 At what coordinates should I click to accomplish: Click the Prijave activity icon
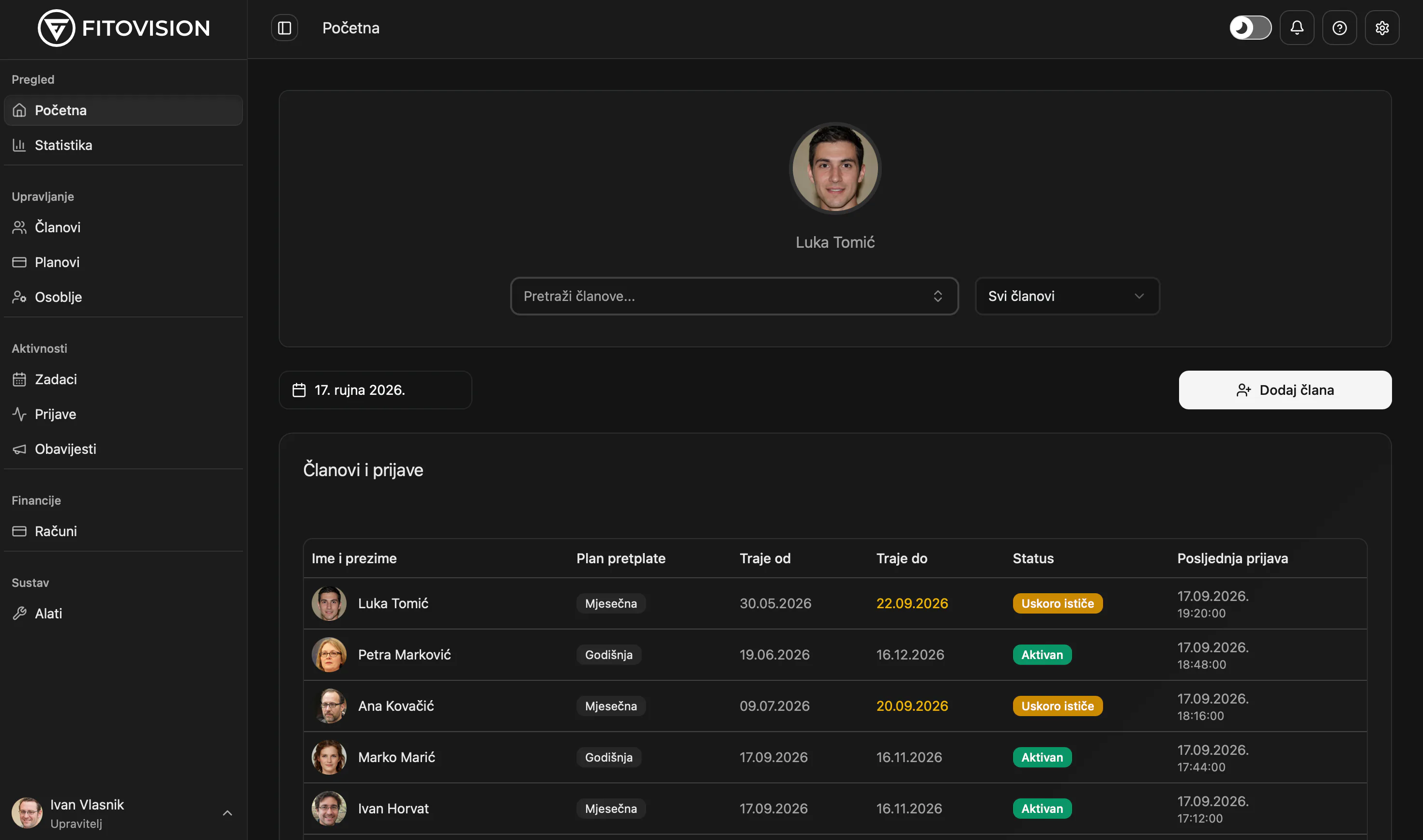(x=19, y=414)
